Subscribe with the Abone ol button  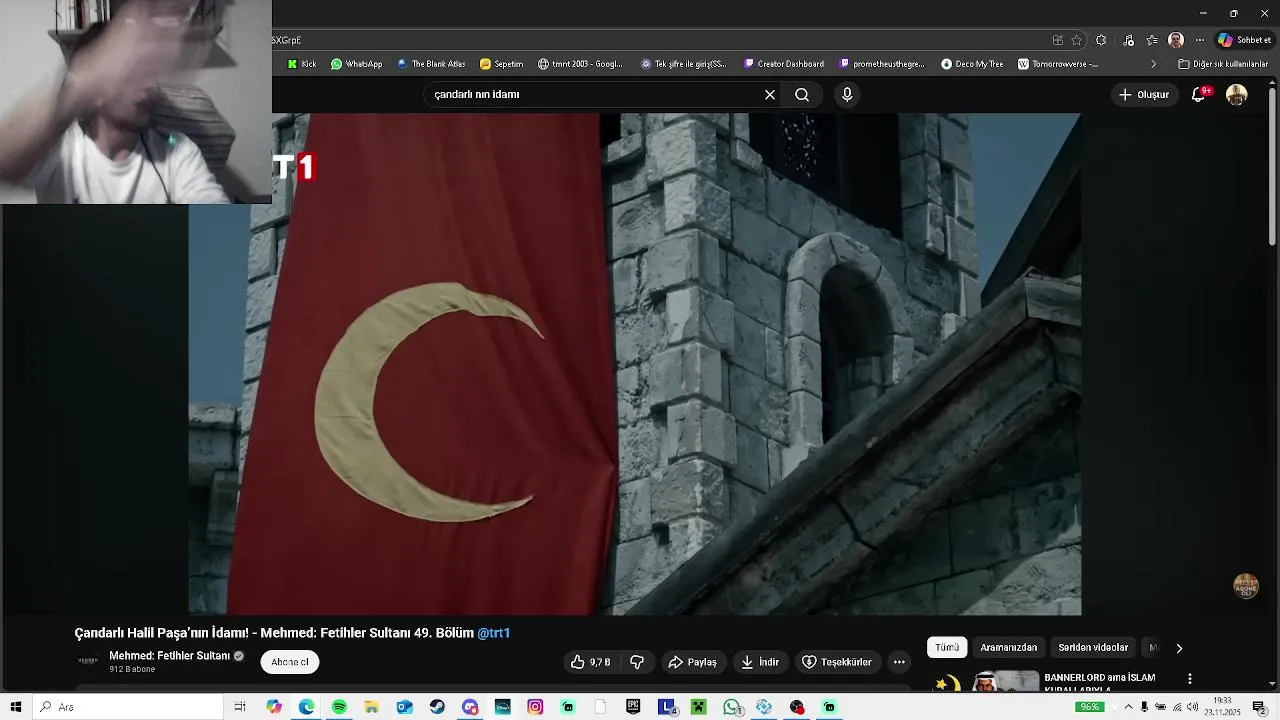tap(290, 662)
